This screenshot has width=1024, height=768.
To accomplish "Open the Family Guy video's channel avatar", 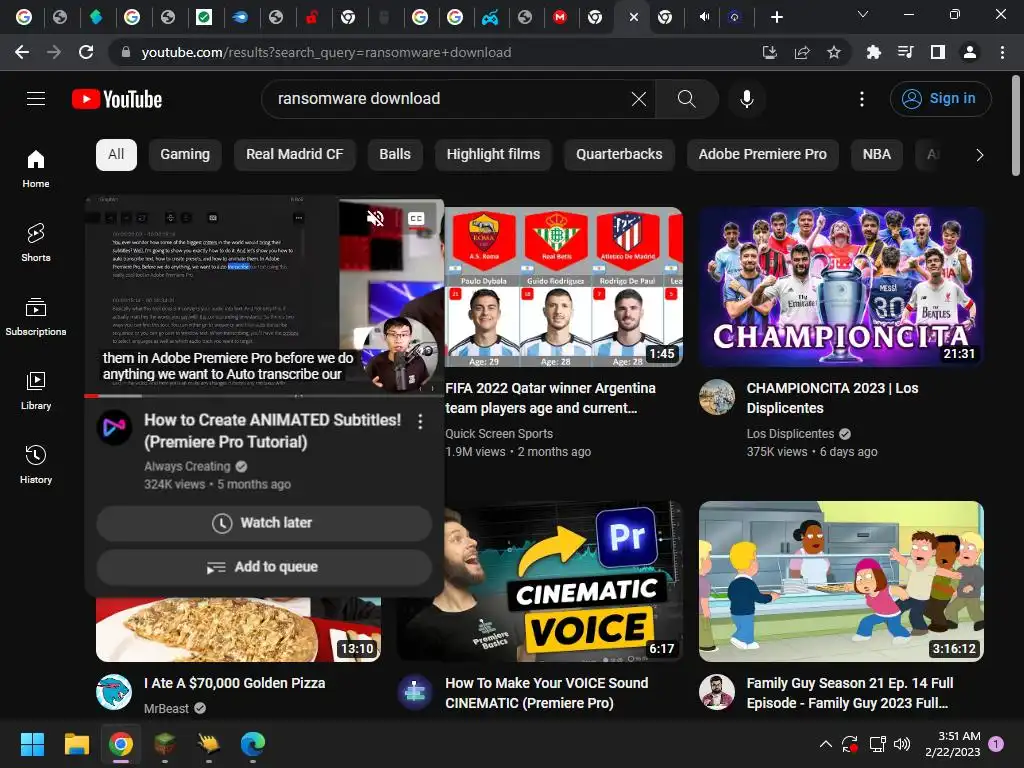I will point(717,692).
